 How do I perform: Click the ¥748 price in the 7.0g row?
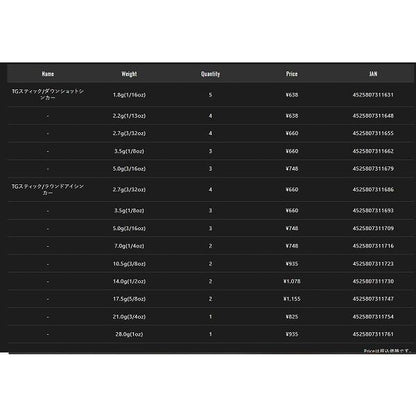point(292,246)
